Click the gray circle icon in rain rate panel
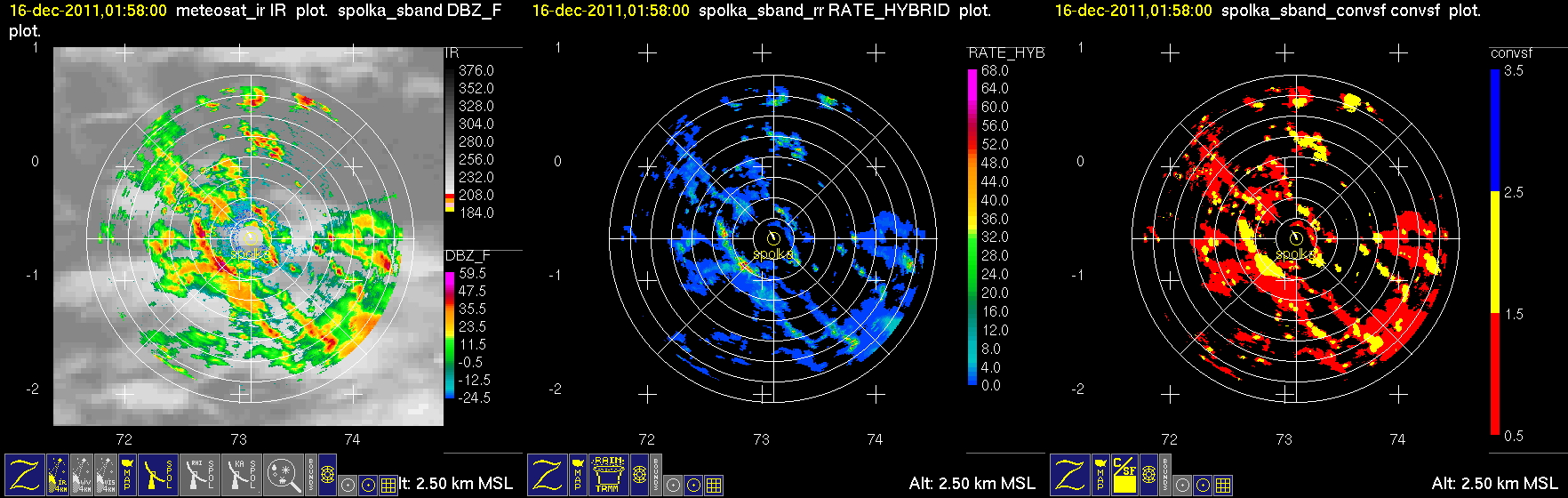1568x498 pixels. (x=673, y=486)
